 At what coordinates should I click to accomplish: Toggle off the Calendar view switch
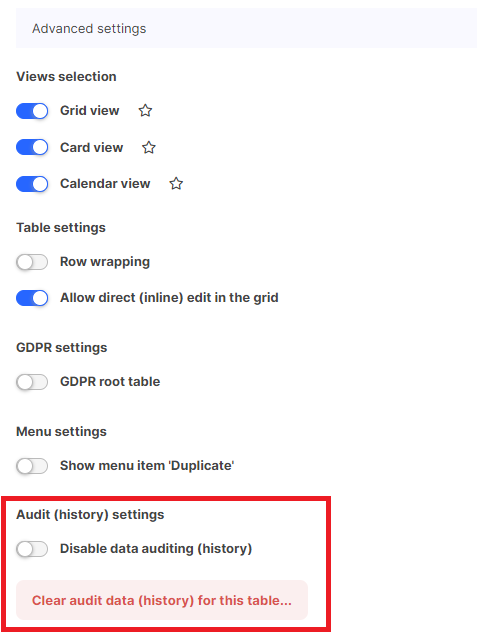coord(32,184)
